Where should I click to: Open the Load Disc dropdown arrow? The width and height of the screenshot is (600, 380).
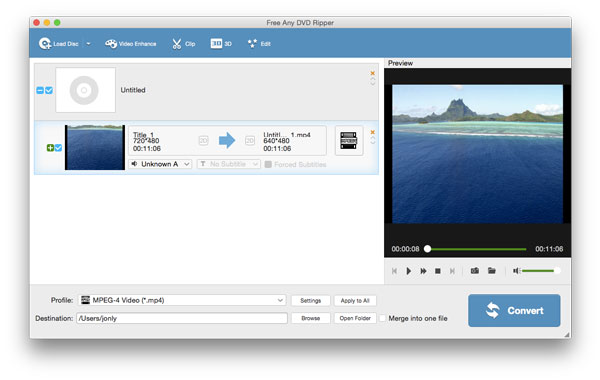(88, 44)
